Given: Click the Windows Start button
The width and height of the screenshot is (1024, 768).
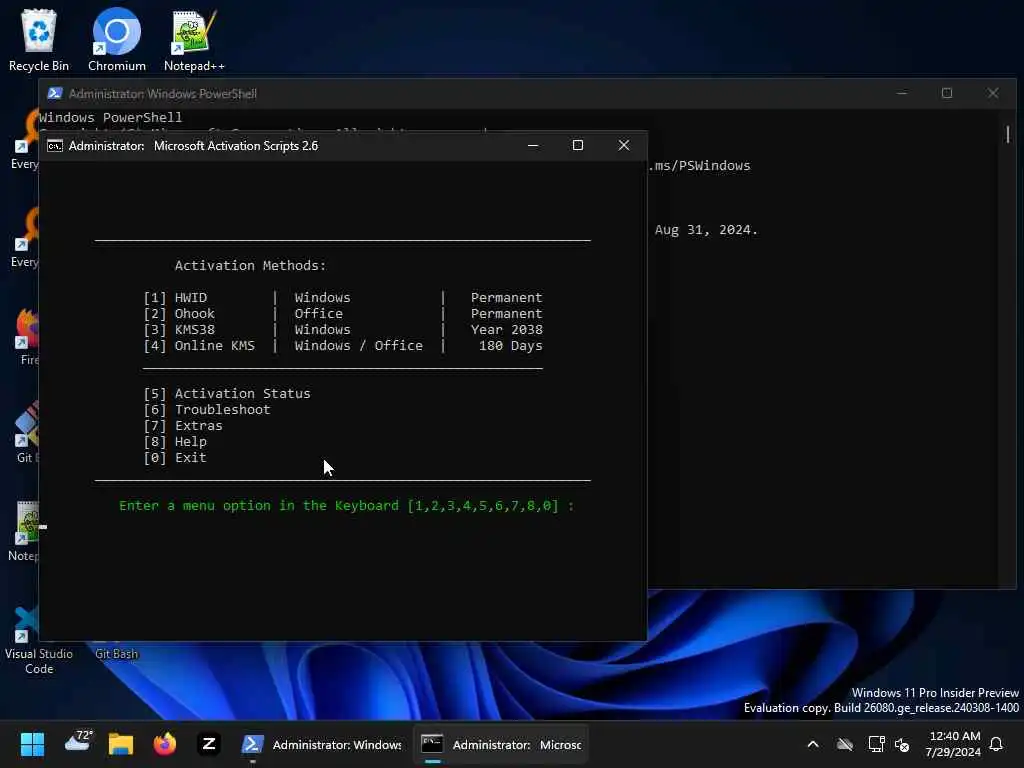Looking at the screenshot, I should coord(32,744).
